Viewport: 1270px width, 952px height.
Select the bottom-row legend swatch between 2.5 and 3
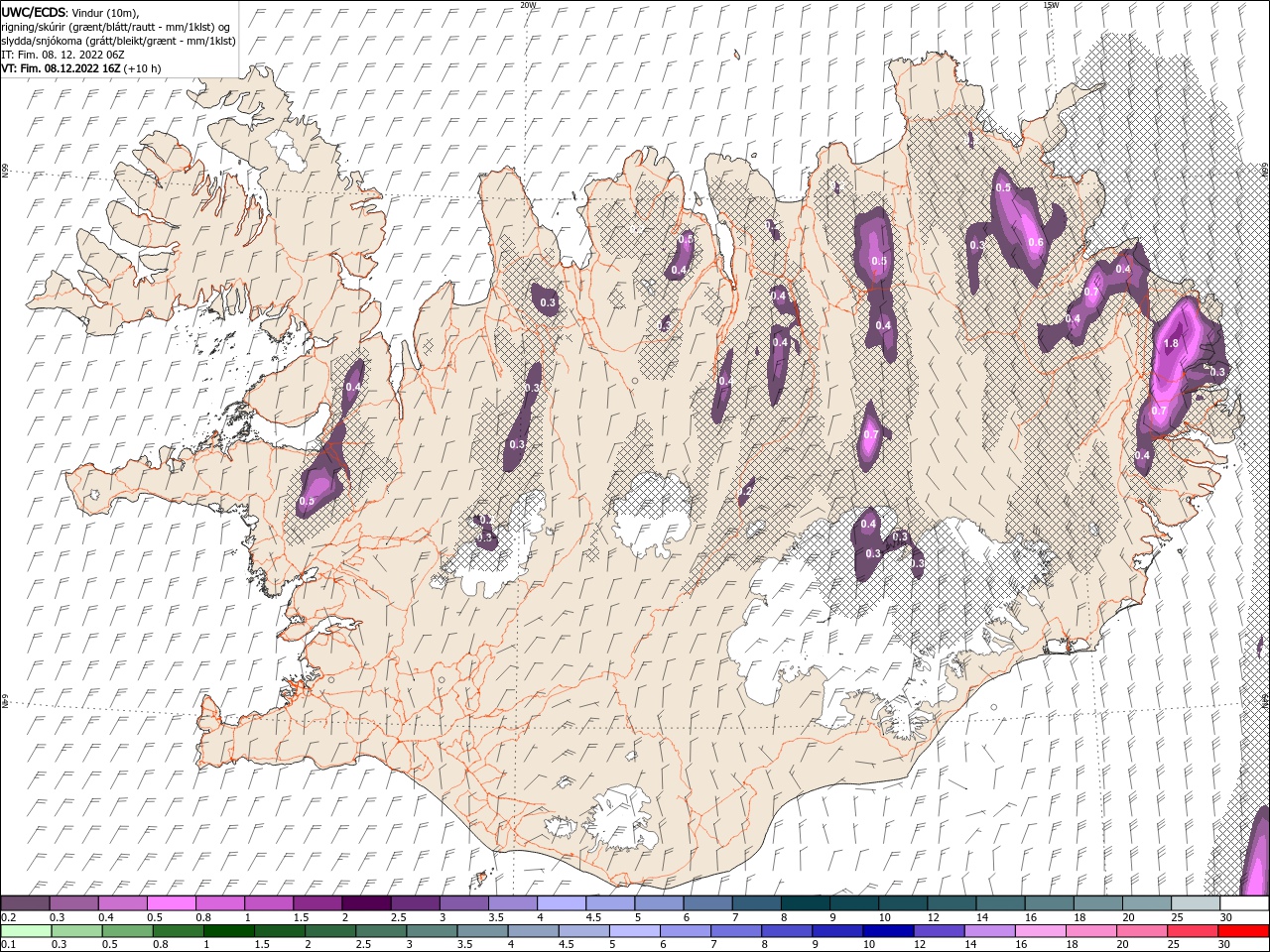[381, 931]
